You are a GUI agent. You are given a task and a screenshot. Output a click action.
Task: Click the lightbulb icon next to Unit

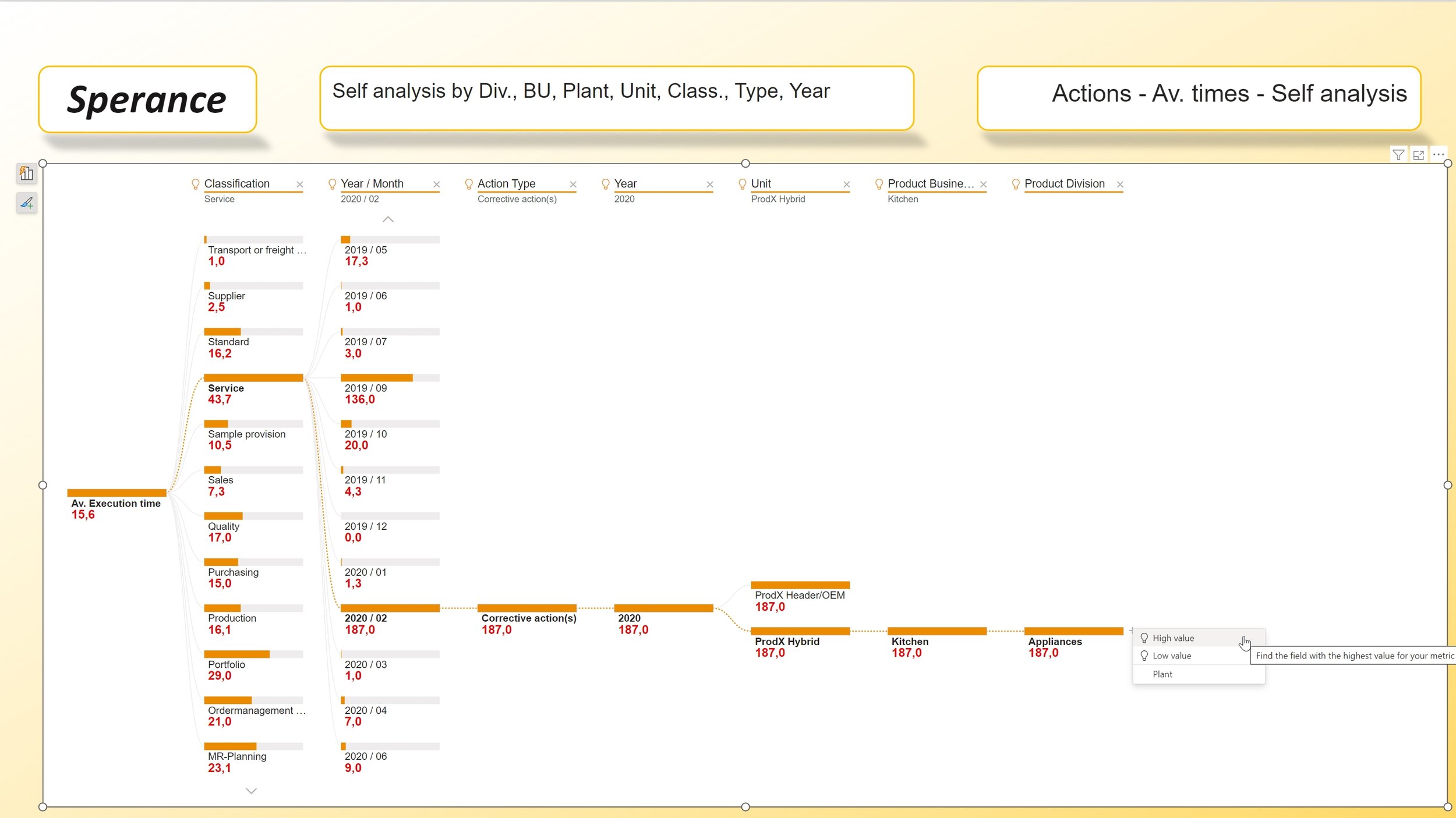(742, 184)
